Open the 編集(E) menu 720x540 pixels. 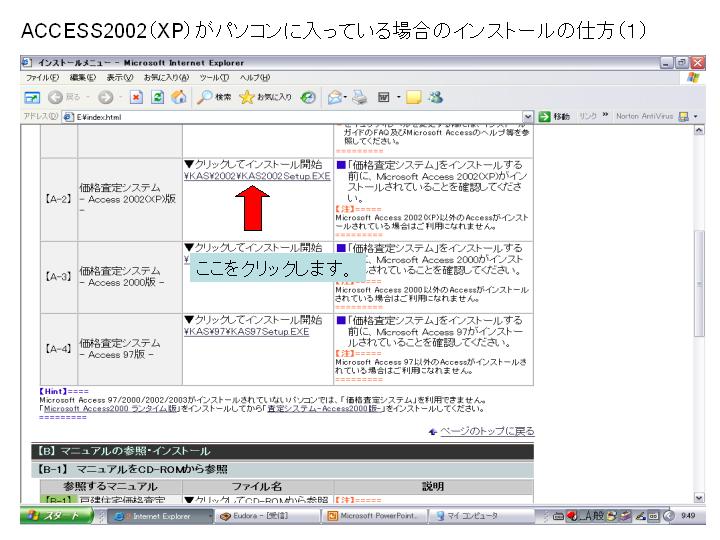[x=83, y=78]
